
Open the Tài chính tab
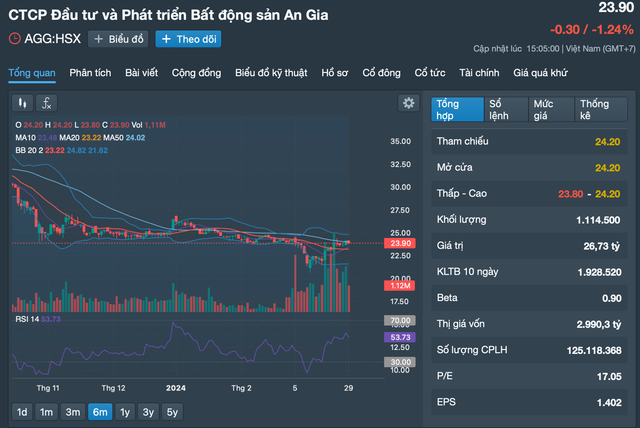point(479,73)
